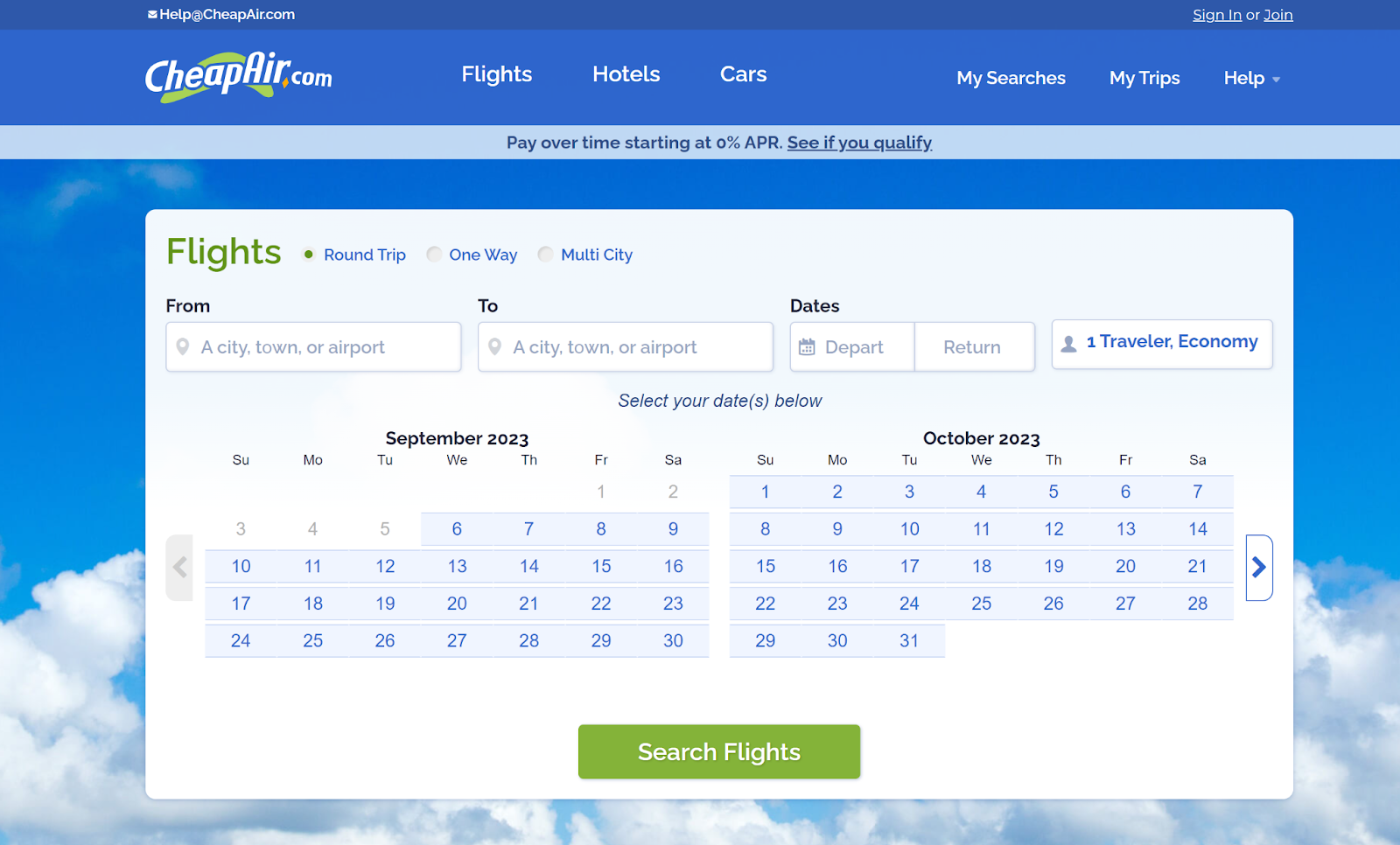Select October 29 on the calendar
Image resolution: width=1400 pixels, height=845 pixels.
coord(766,641)
